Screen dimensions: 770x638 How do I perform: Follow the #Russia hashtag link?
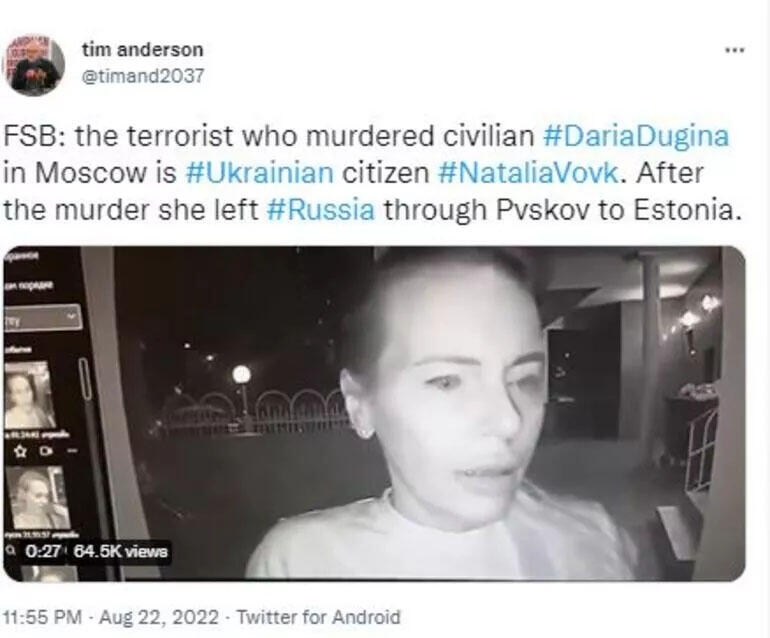pyautogui.click(x=320, y=210)
